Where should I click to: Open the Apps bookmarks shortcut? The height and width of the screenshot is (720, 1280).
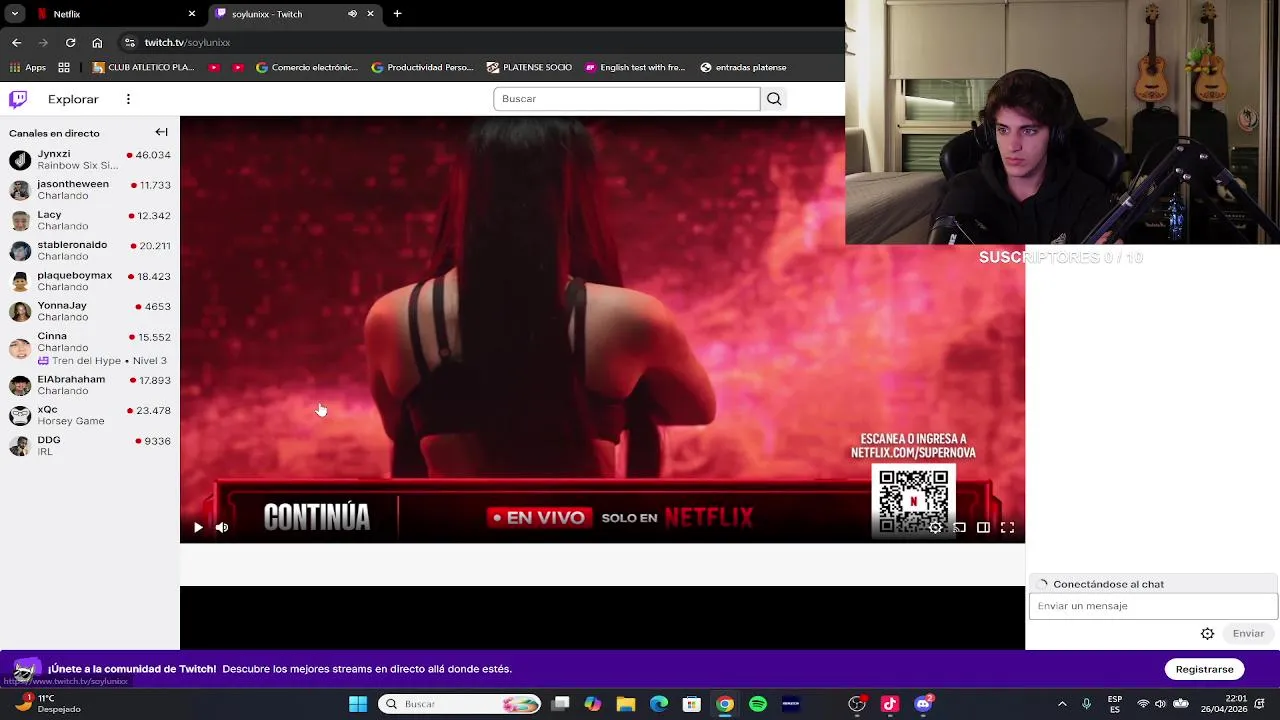(x=28, y=68)
